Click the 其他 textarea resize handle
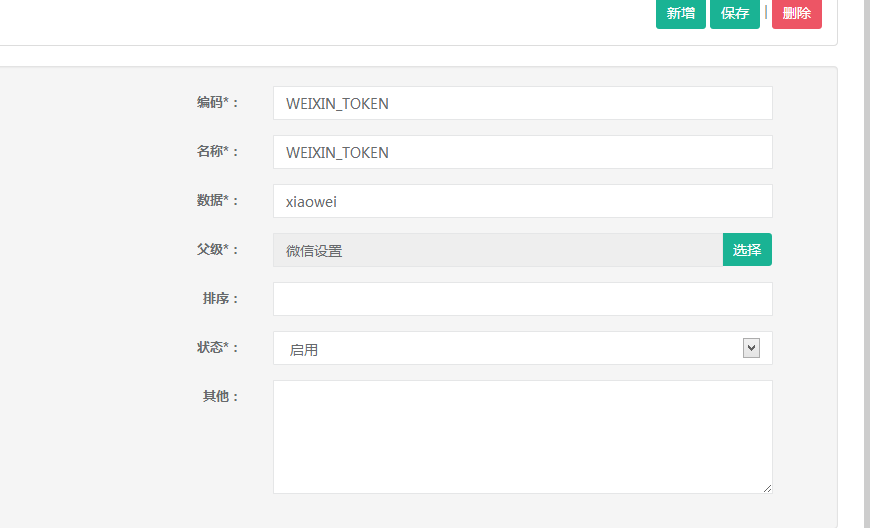 (767, 488)
